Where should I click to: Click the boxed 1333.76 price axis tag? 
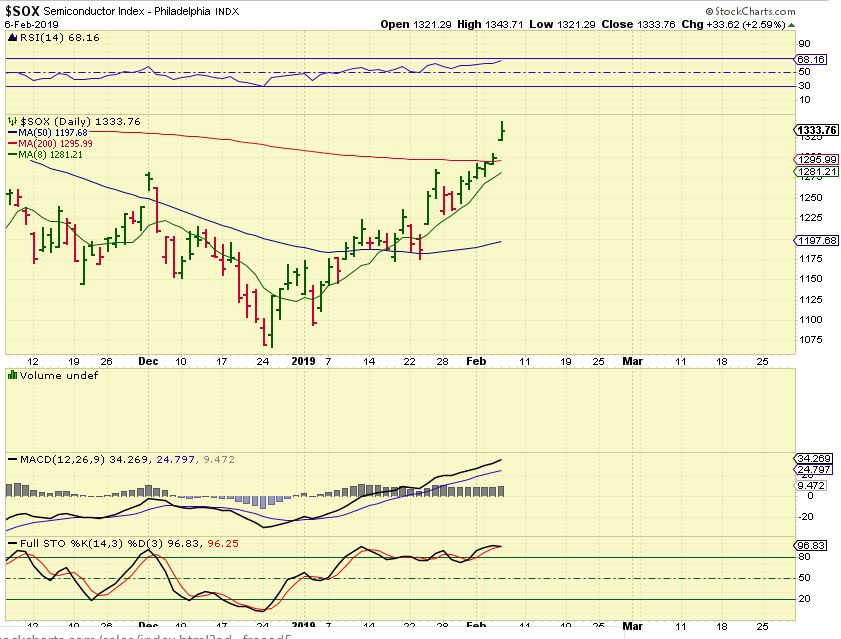[x=816, y=130]
